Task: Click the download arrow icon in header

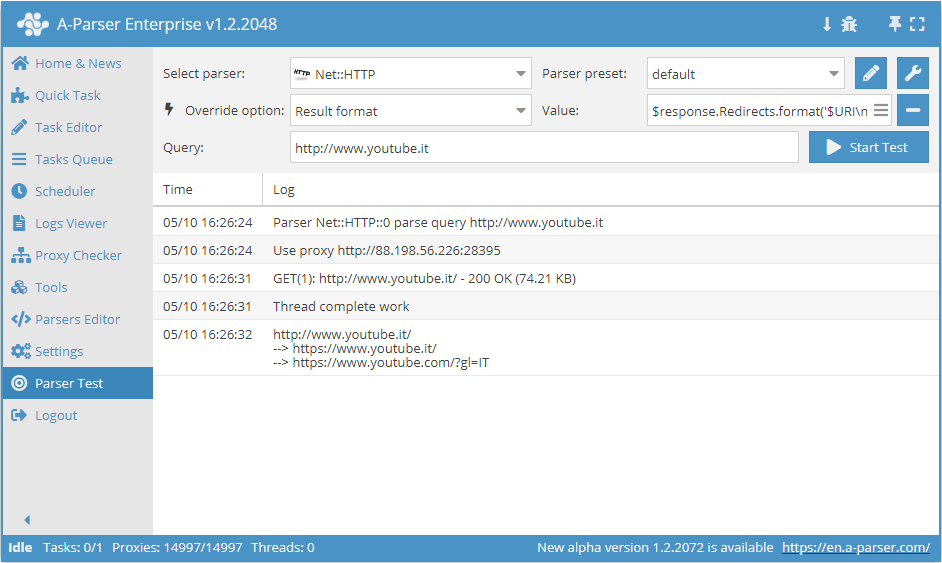Action: tap(827, 24)
